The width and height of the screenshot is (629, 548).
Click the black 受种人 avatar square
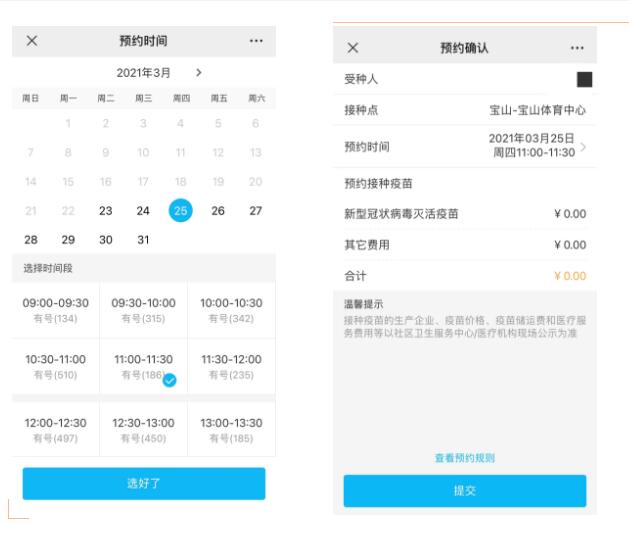[x=584, y=79]
